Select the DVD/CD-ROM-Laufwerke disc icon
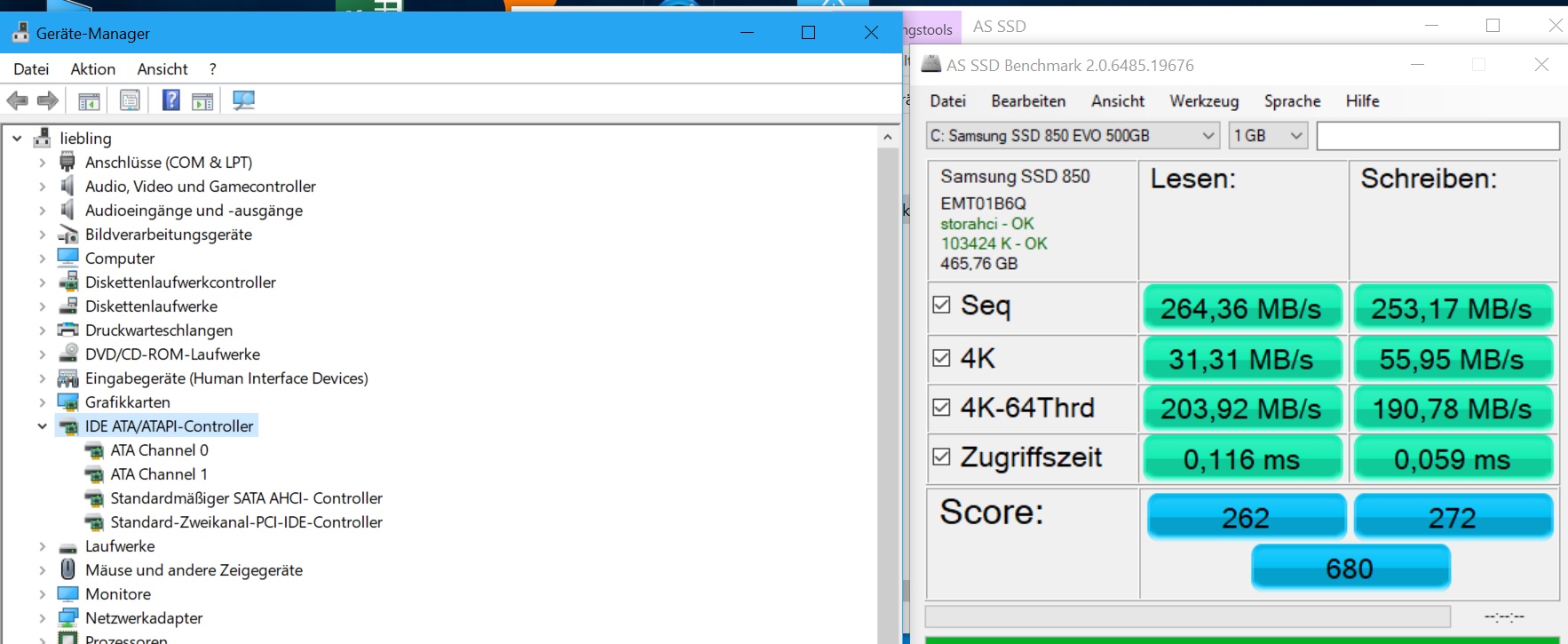Screen dimensions: 1568x644 [67, 354]
